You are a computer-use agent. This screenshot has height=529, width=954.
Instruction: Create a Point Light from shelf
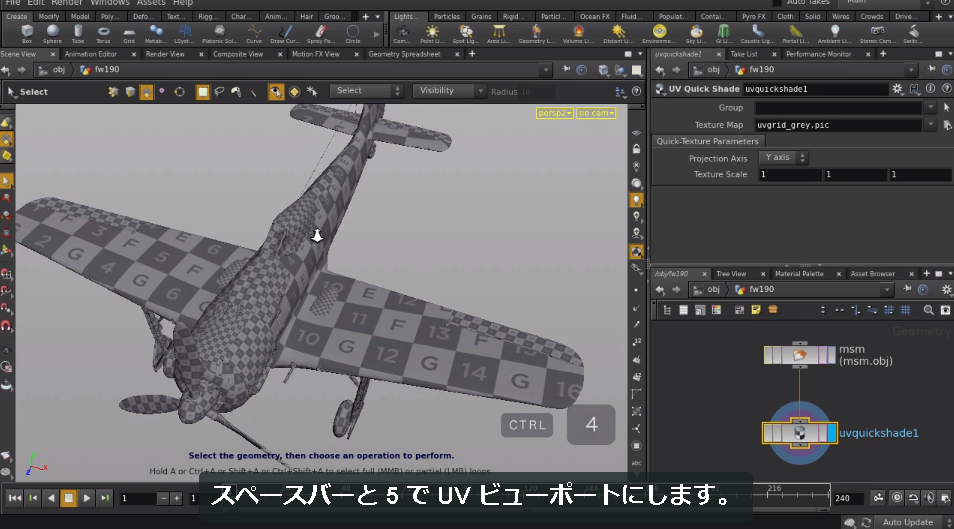[431, 34]
